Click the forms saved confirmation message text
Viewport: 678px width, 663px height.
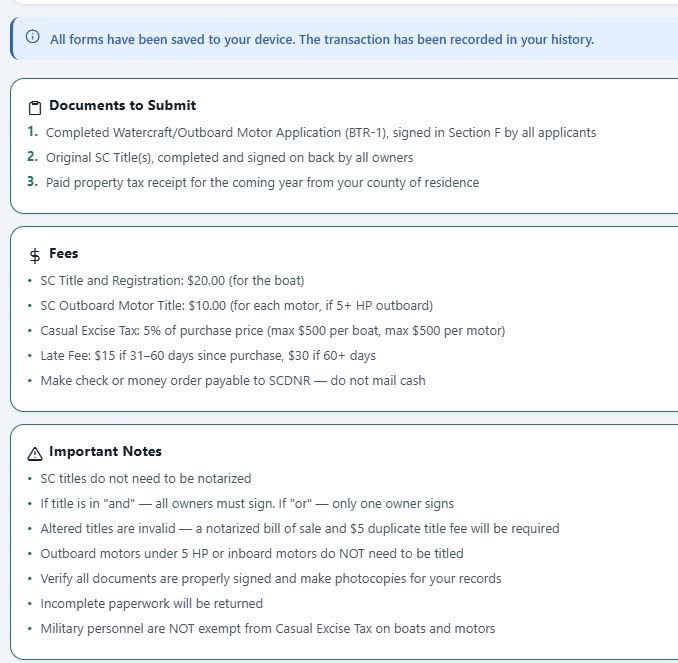point(321,39)
